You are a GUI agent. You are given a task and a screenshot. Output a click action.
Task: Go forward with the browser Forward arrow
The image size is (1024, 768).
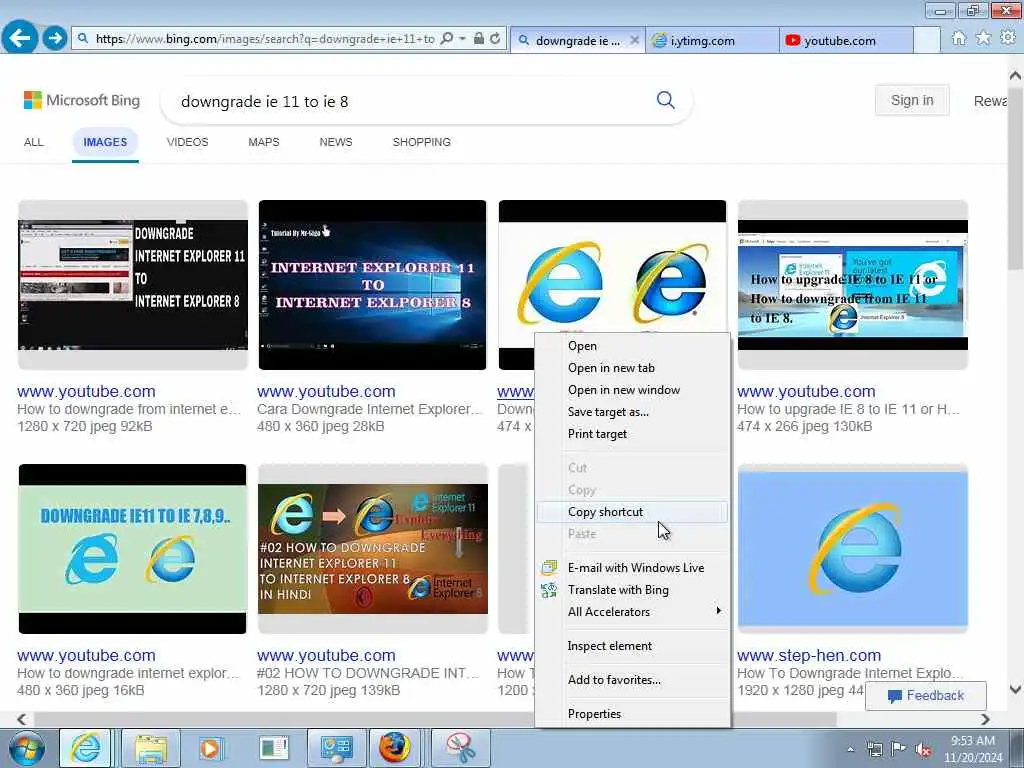click(55, 39)
